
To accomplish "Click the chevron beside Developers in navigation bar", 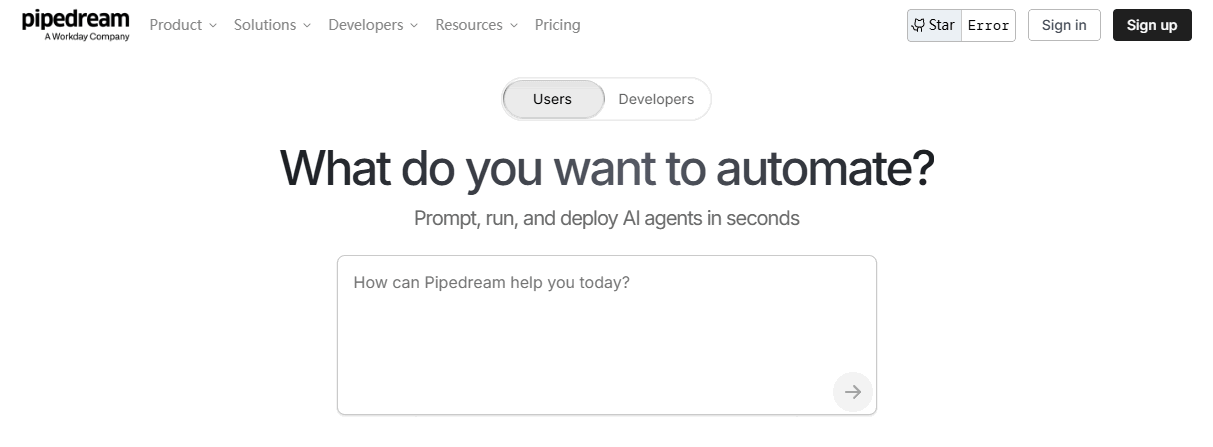I will [x=414, y=26].
